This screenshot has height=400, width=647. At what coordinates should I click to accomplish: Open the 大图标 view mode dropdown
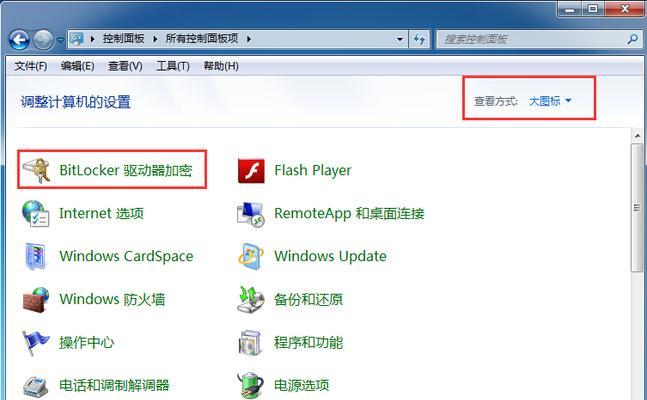(550, 101)
